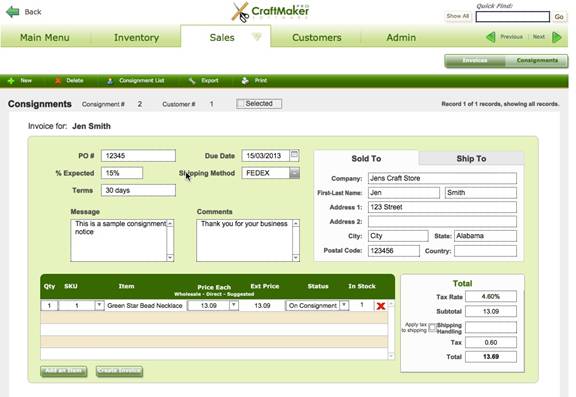576x397 pixels.
Task: Click the Due Date field 15/03/2013
Action: pos(266,156)
